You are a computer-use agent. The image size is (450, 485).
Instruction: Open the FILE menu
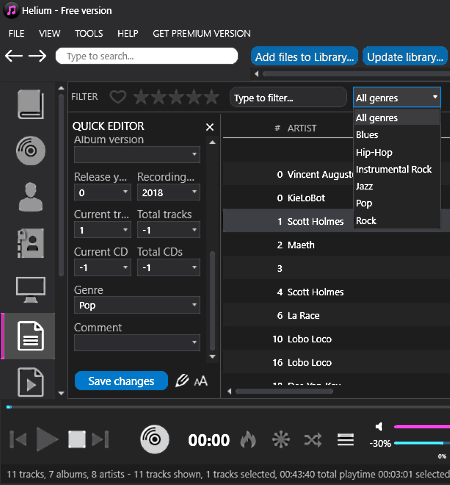pos(16,34)
